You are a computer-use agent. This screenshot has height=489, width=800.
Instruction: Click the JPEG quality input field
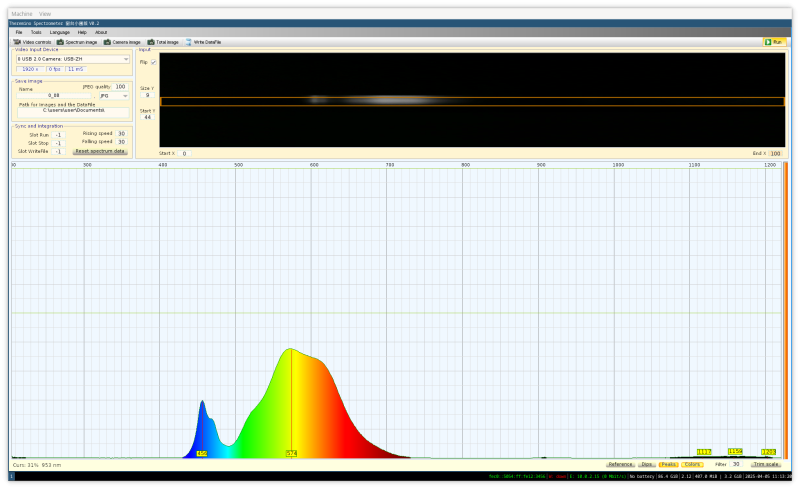pyautogui.click(x=120, y=87)
